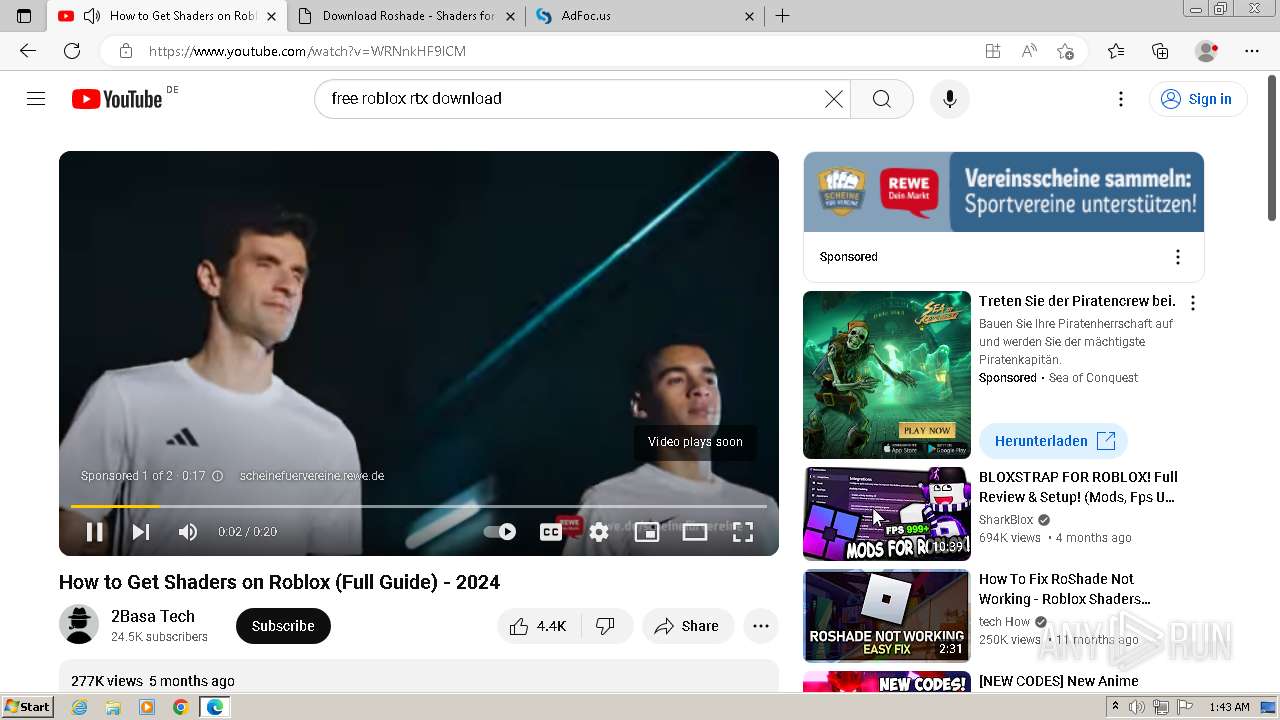Go back in browser history
Image resolution: width=1280 pixels, height=720 pixels.
28,51
